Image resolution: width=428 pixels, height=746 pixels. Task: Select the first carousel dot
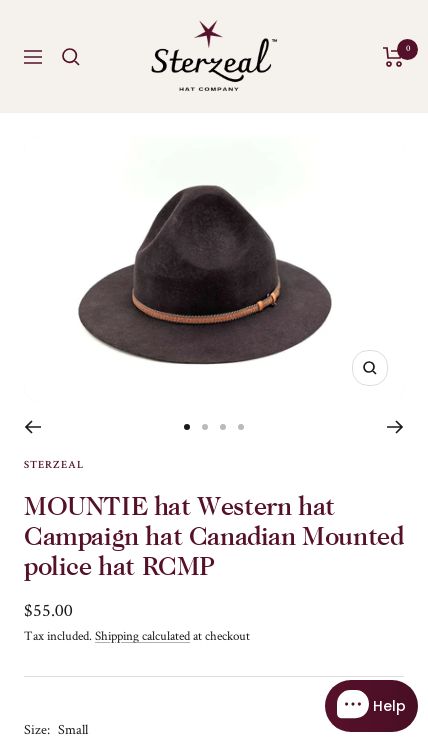click(187, 427)
